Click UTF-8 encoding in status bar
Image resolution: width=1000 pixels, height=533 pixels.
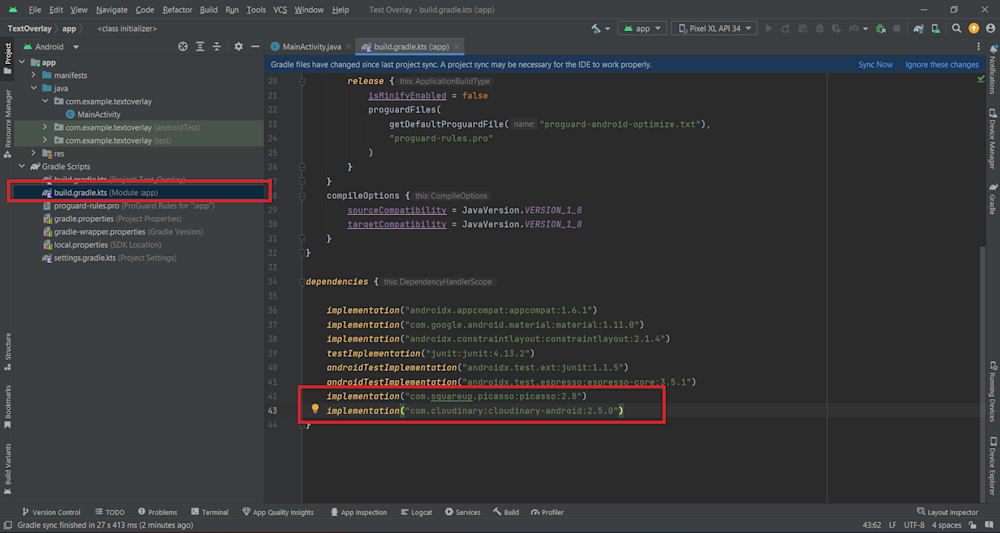913,525
